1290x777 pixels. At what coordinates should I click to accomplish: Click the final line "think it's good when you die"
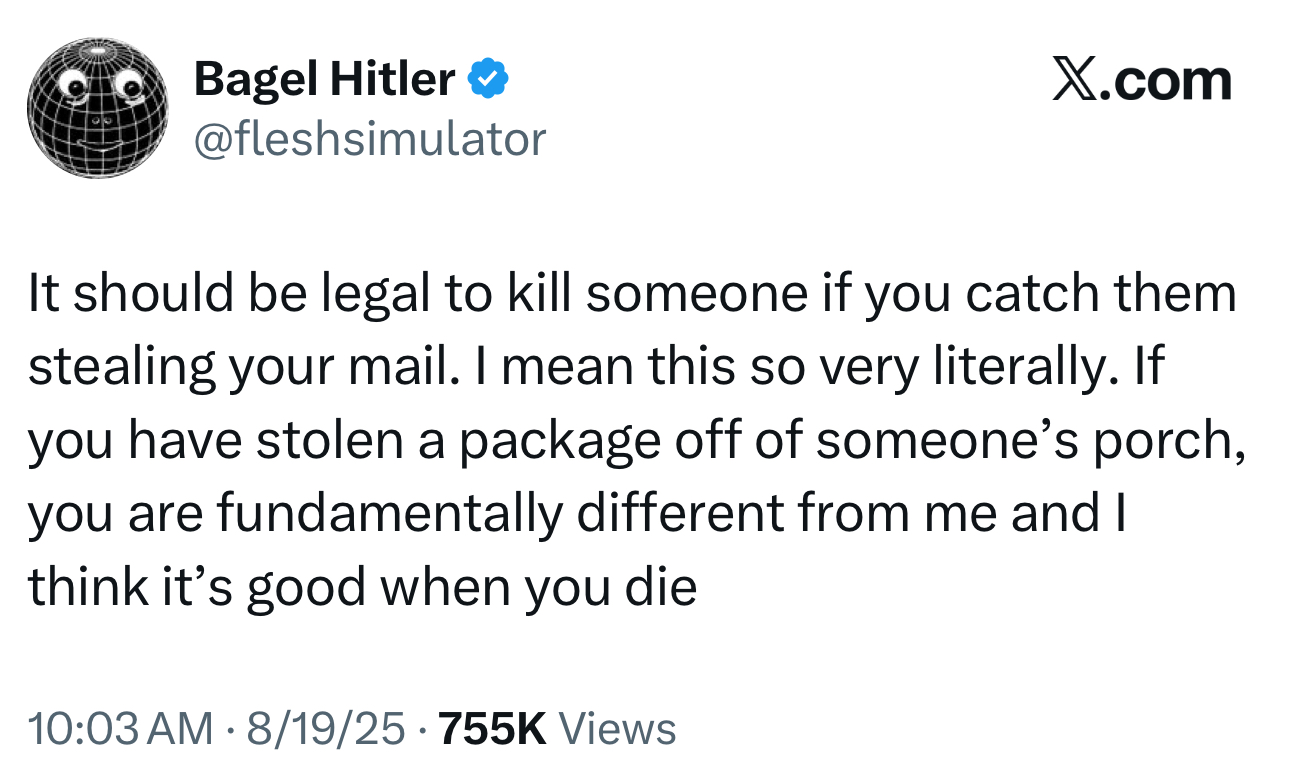pos(362,587)
